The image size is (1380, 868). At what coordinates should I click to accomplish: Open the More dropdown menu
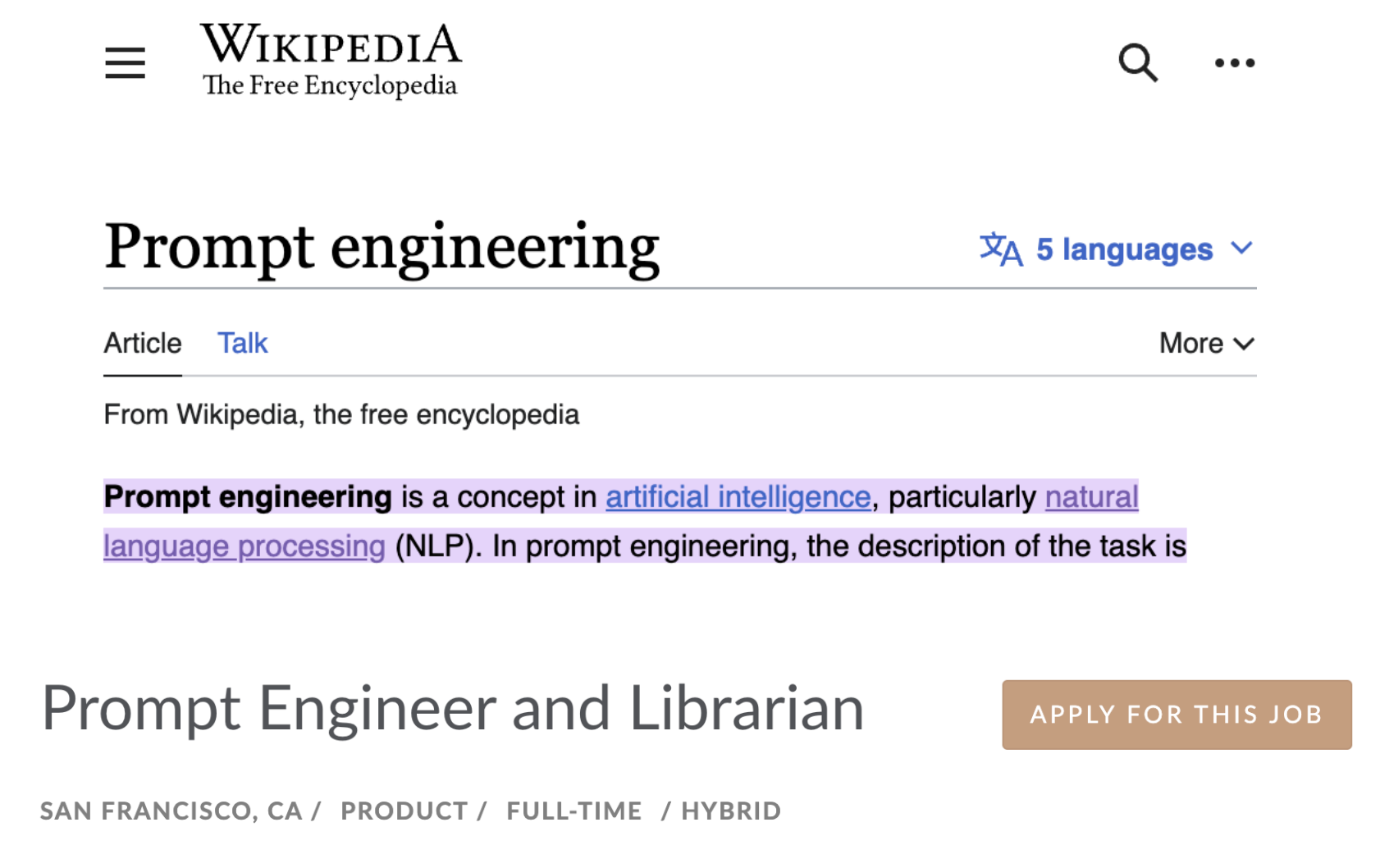(1207, 343)
